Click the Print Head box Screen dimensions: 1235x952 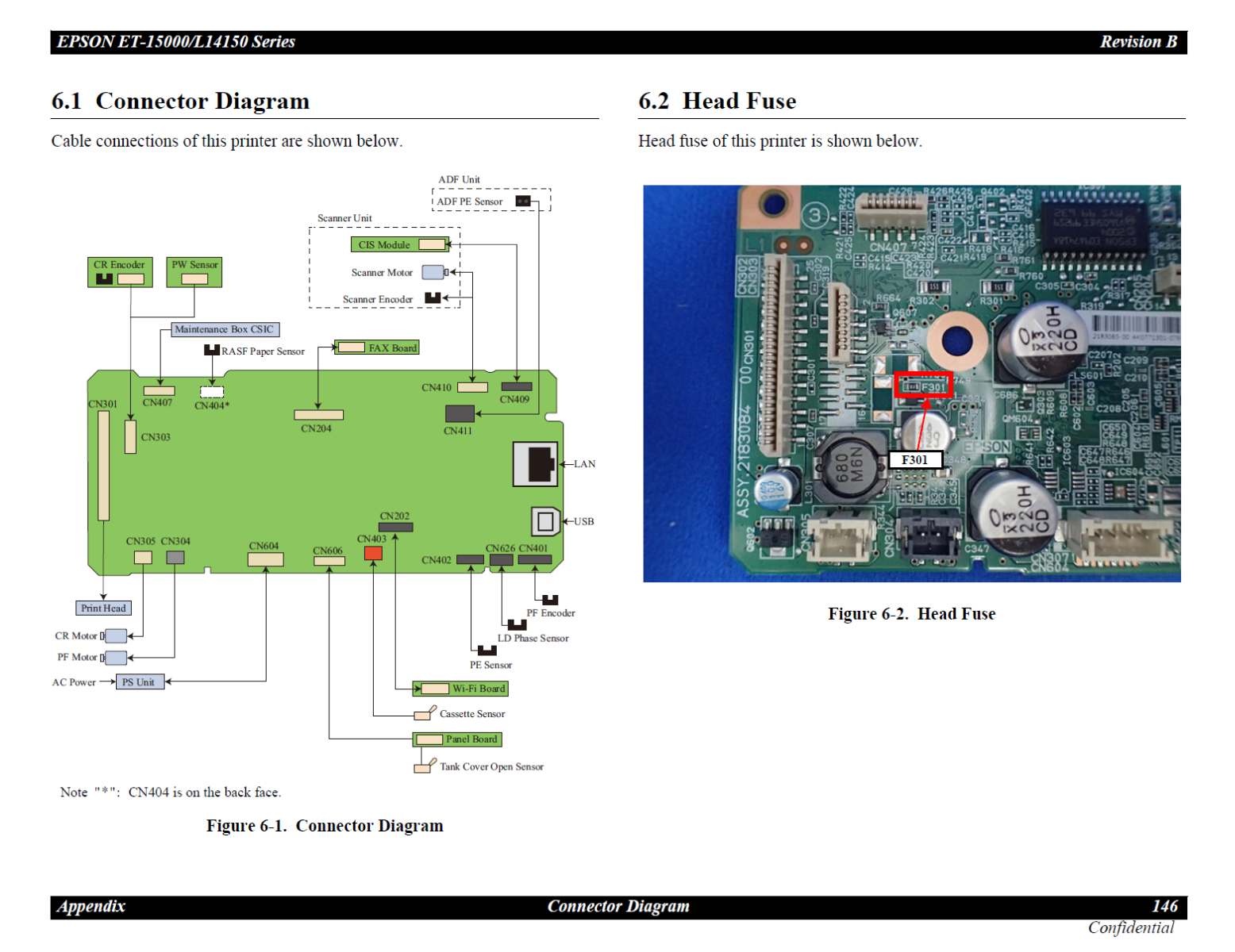click(x=103, y=608)
